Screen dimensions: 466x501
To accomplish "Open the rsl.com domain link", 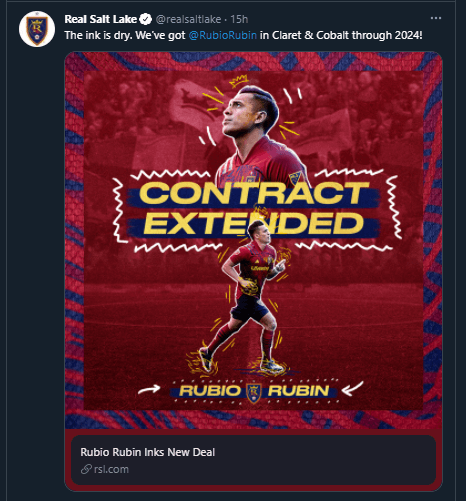I will [111, 469].
